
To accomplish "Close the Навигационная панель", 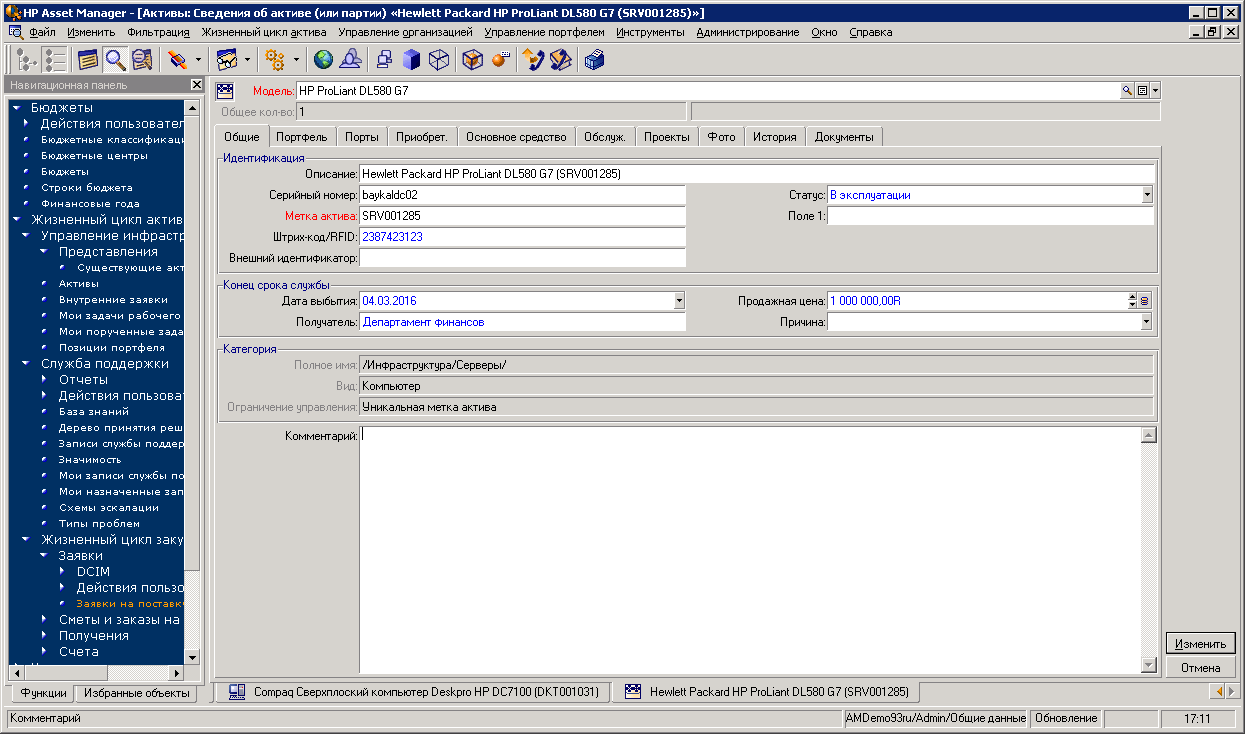I will 196,85.
